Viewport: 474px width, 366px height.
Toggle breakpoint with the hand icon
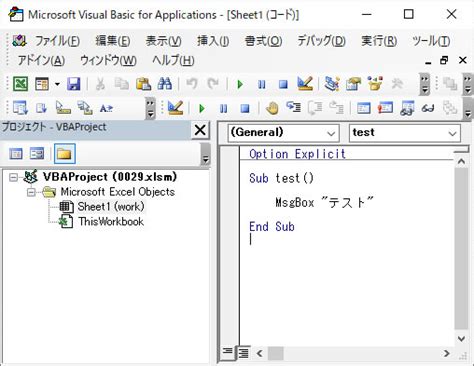click(x=272, y=108)
